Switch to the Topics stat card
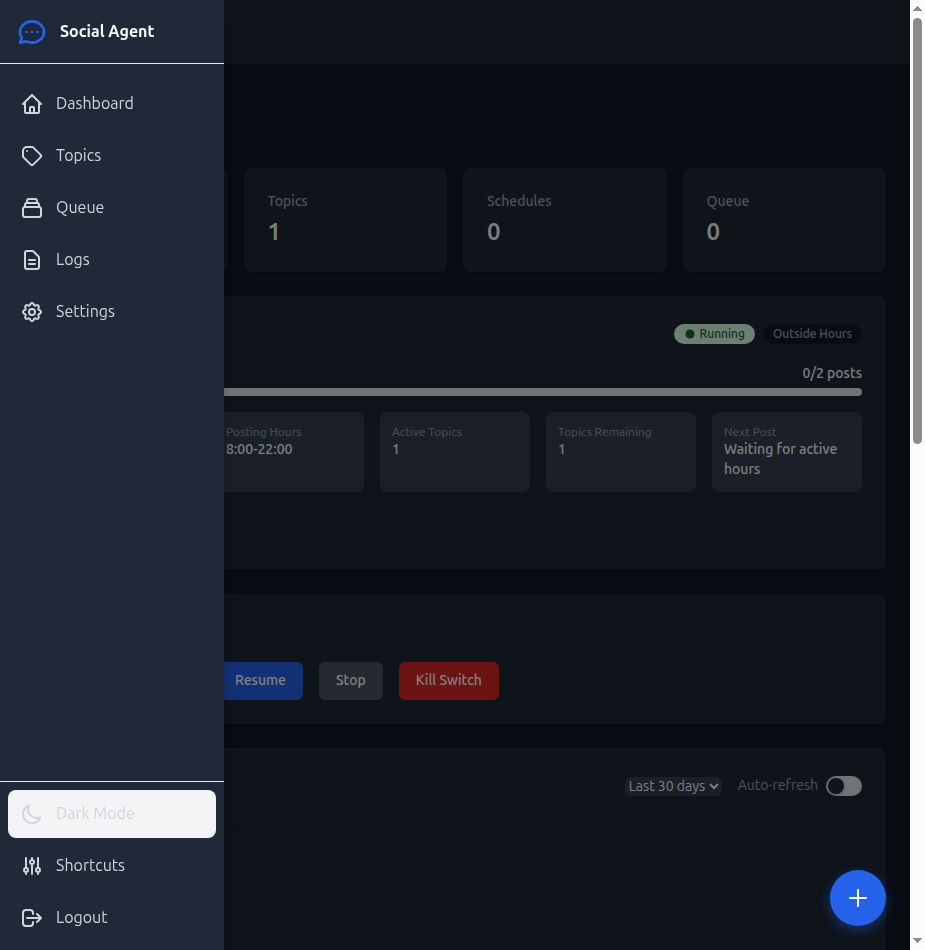The height and width of the screenshot is (950, 925). (x=344, y=219)
